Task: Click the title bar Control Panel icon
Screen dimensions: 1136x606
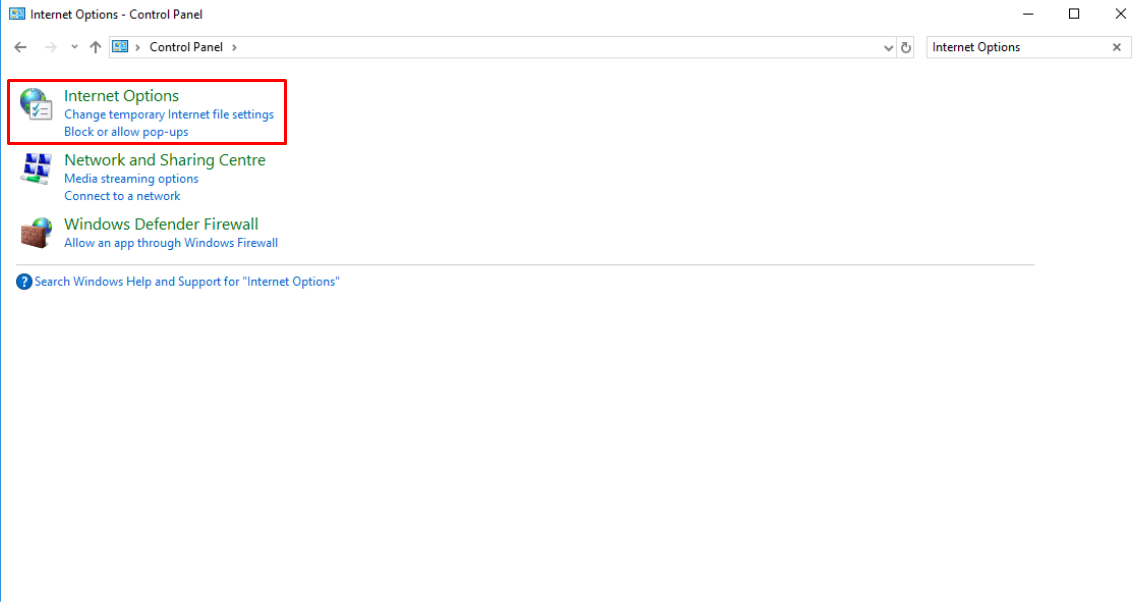Action: point(17,14)
